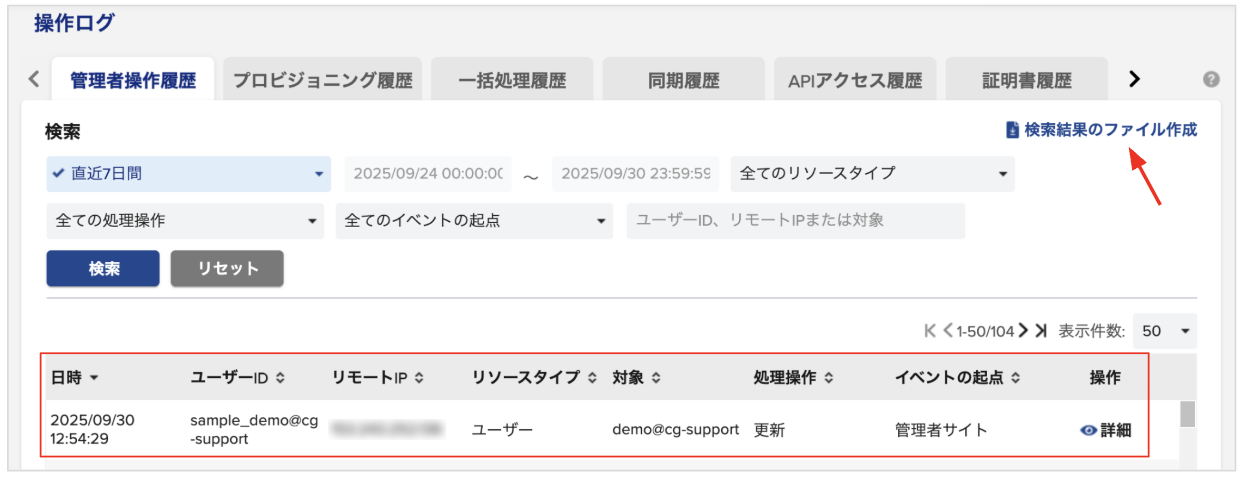This screenshot has width=1244, height=478.
Task: Sort by the 処理操作 column
Action: [794, 377]
